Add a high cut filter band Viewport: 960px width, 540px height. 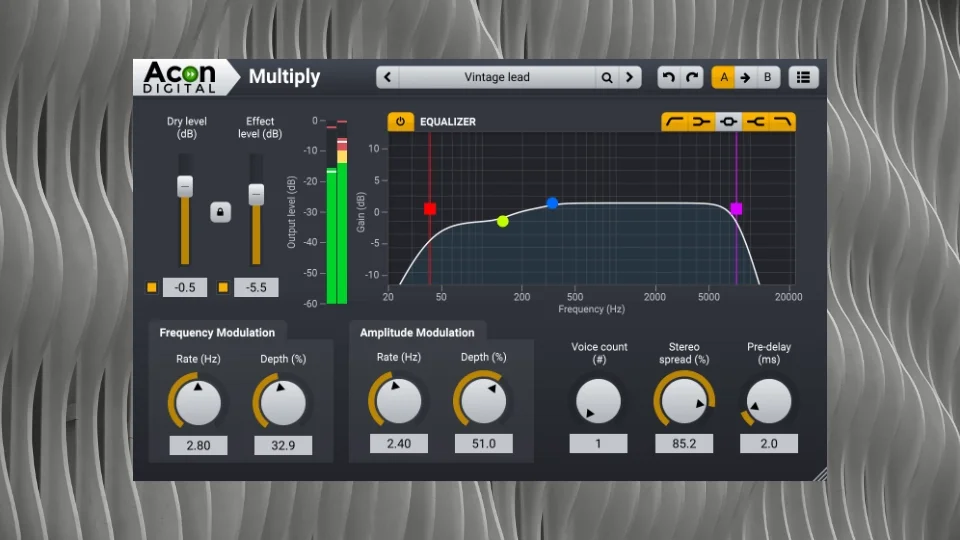click(x=782, y=122)
